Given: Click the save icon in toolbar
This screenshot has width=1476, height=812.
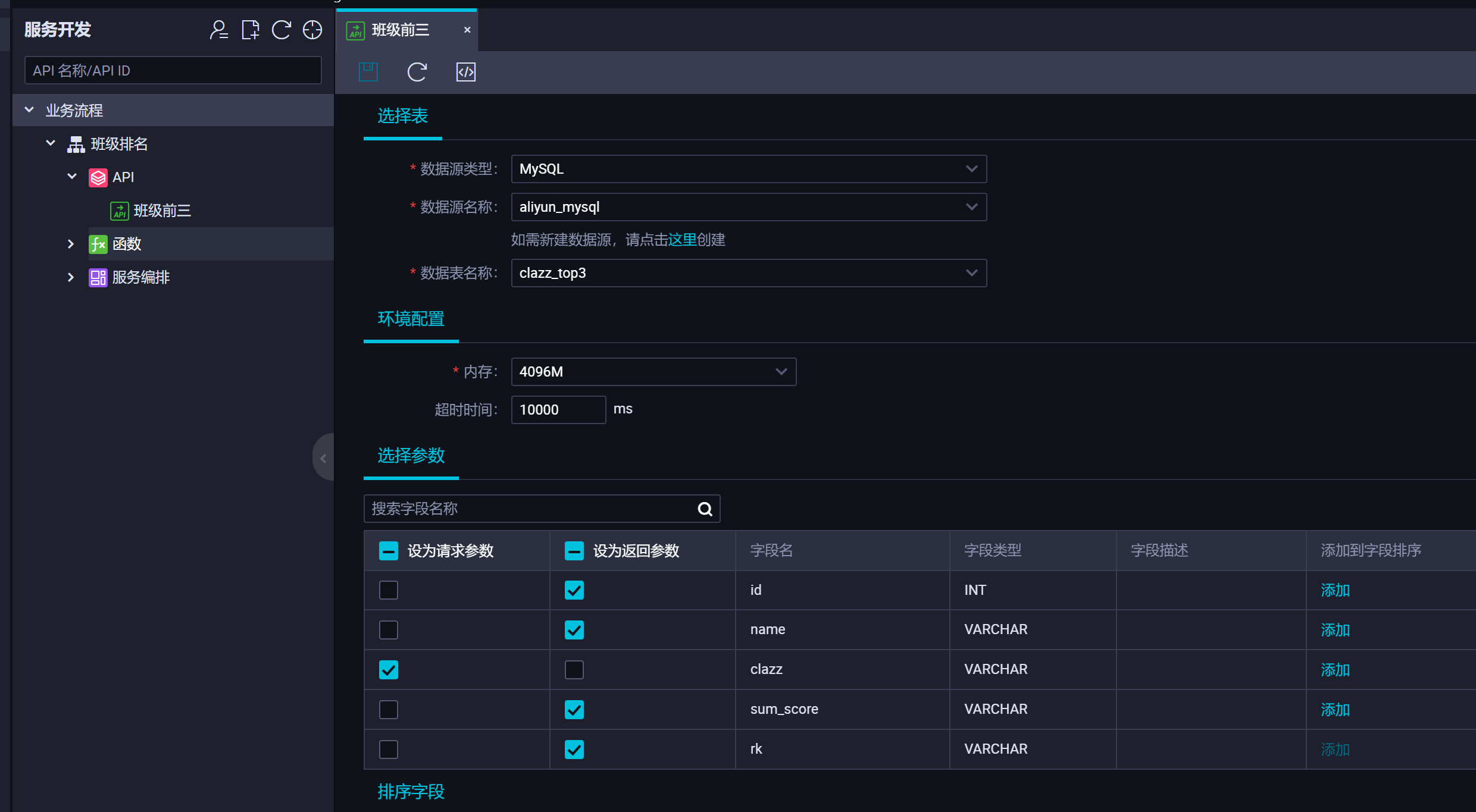Looking at the screenshot, I should point(368,72).
